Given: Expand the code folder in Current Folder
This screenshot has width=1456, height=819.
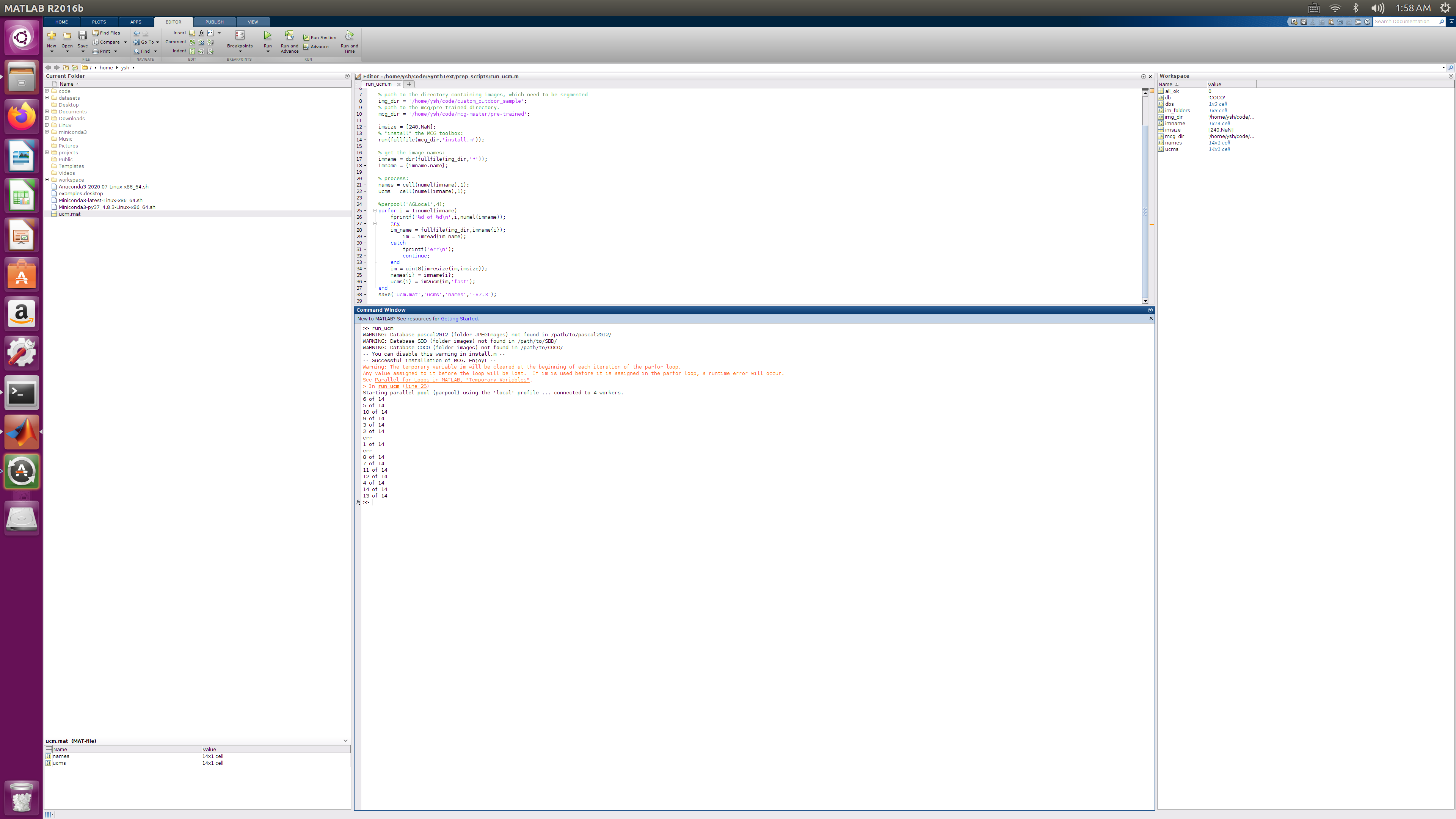Looking at the screenshot, I should 47,91.
